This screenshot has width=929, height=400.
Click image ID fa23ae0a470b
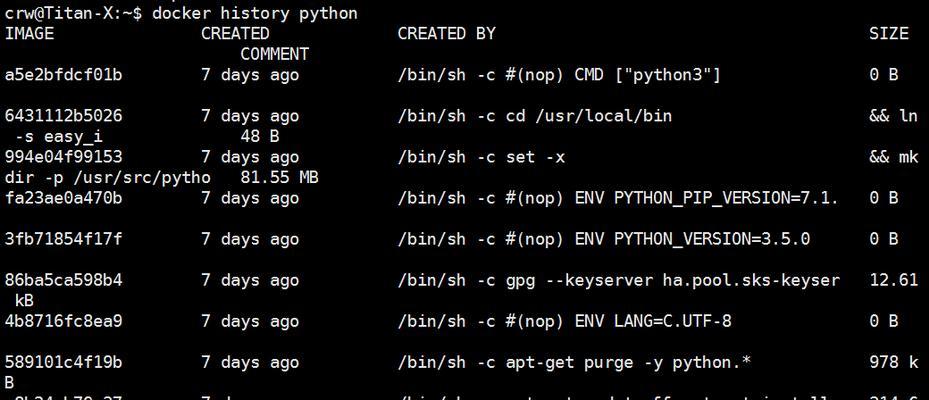[x=63, y=198]
